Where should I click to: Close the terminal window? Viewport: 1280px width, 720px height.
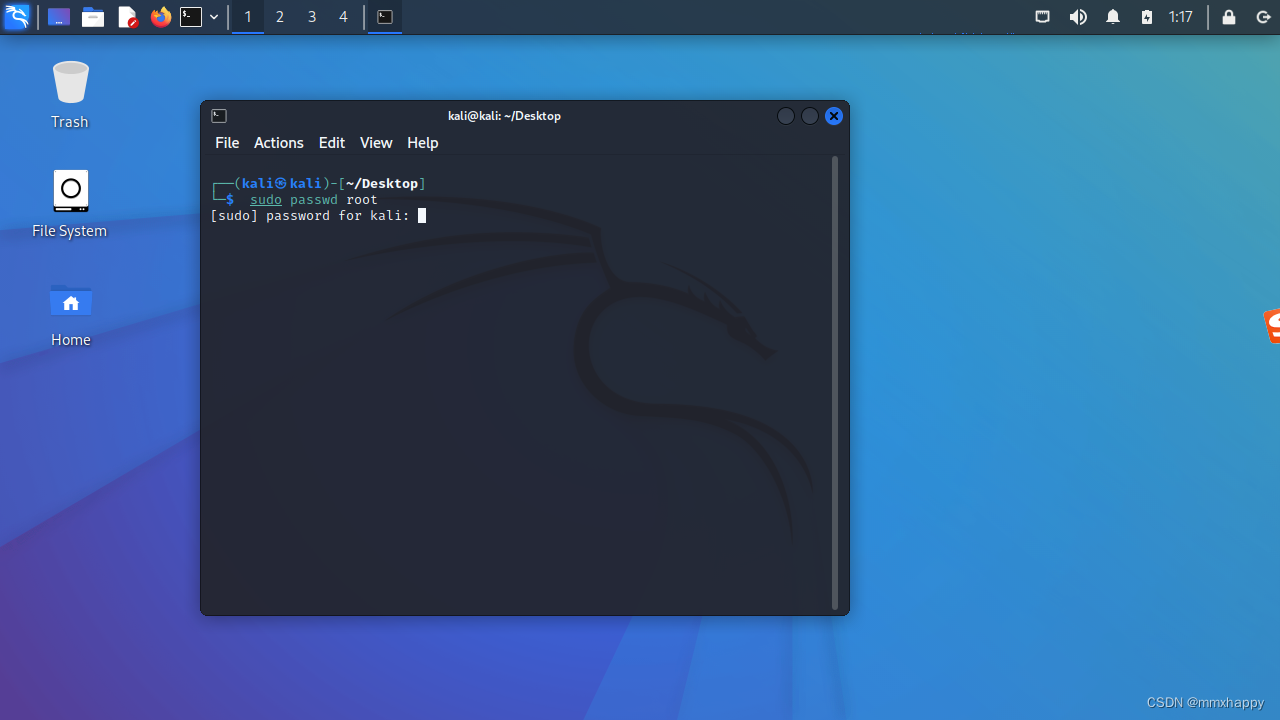(x=834, y=116)
